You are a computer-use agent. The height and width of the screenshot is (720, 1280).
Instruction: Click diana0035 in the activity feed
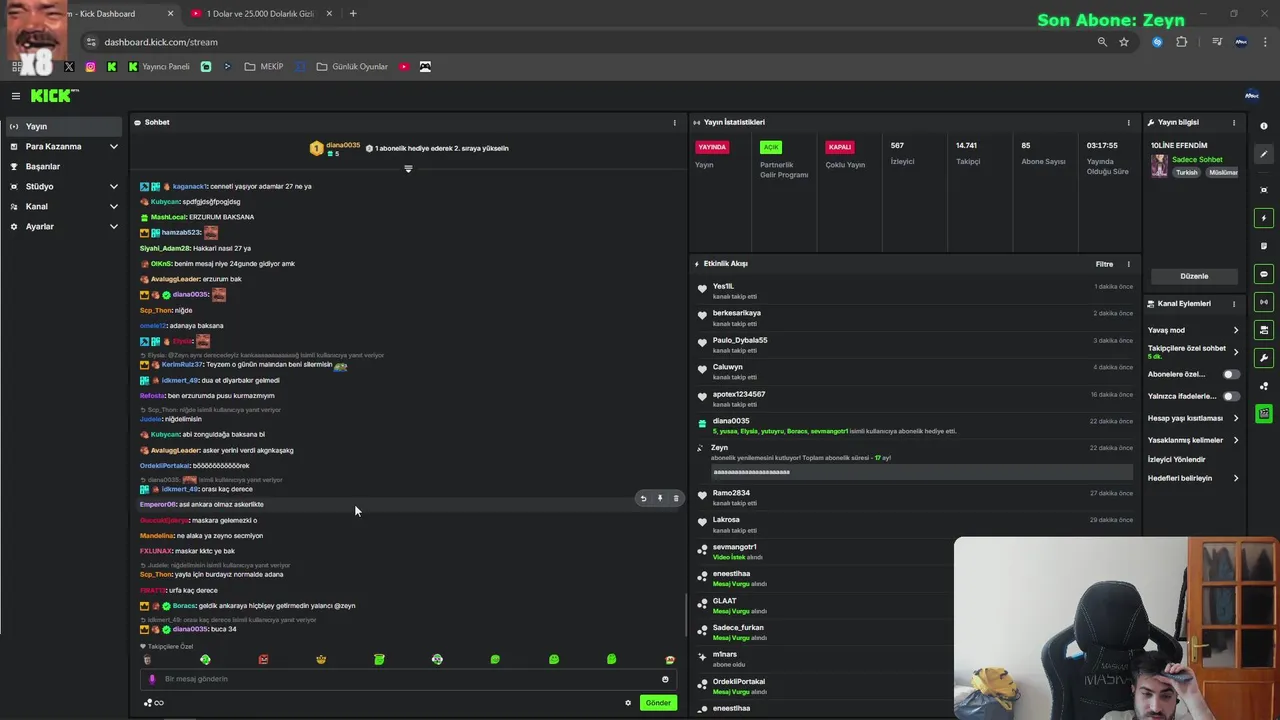point(731,421)
